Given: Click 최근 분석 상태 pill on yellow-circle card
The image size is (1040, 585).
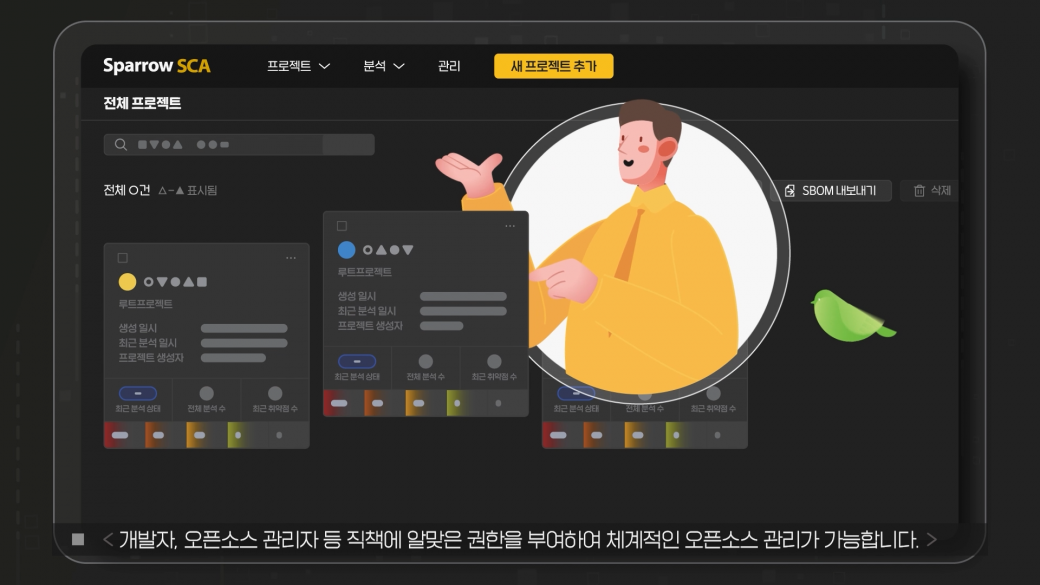Looking at the screenshot, I should click(138, 393).
